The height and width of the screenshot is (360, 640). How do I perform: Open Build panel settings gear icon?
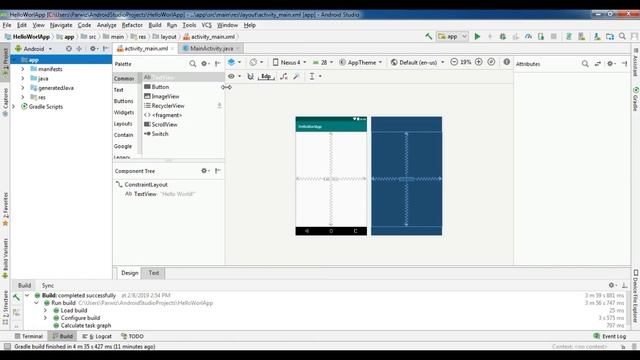pyautogui.click(x=611, y=285)
